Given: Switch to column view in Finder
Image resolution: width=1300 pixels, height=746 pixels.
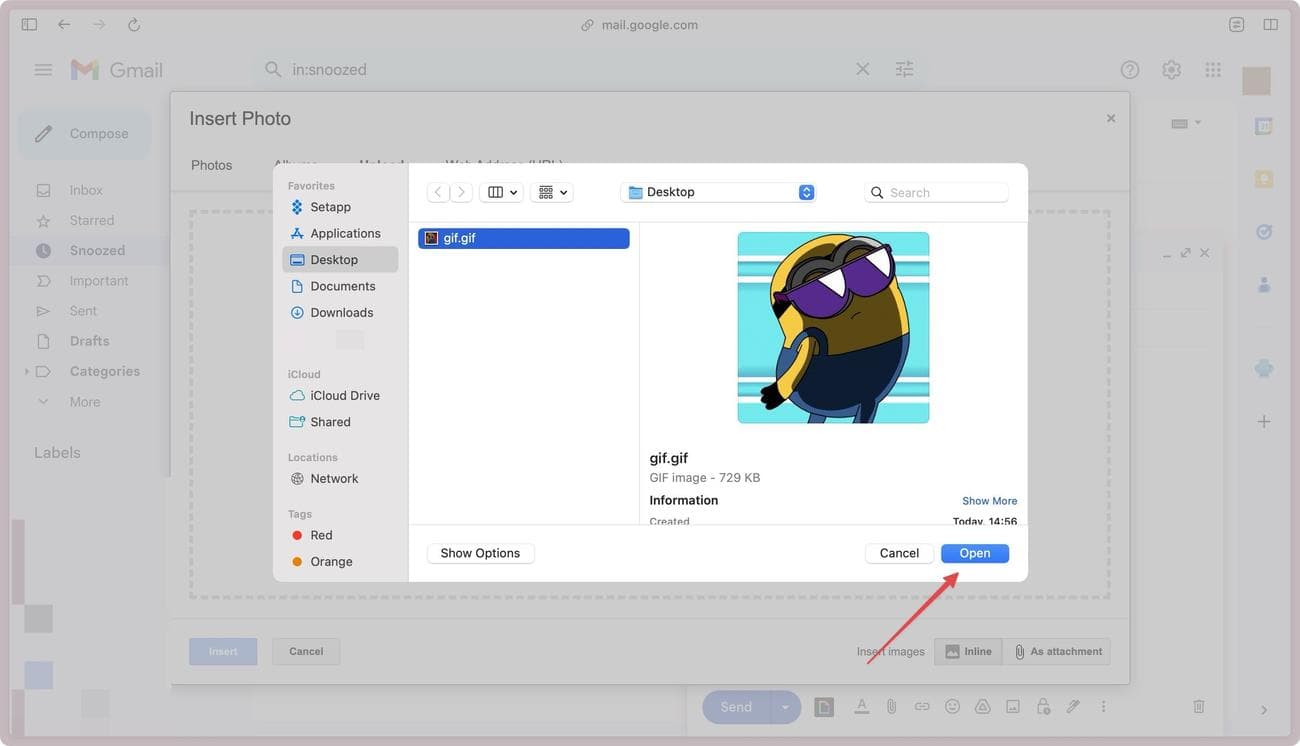Looking at the screenshot, I should coord(494,190).
